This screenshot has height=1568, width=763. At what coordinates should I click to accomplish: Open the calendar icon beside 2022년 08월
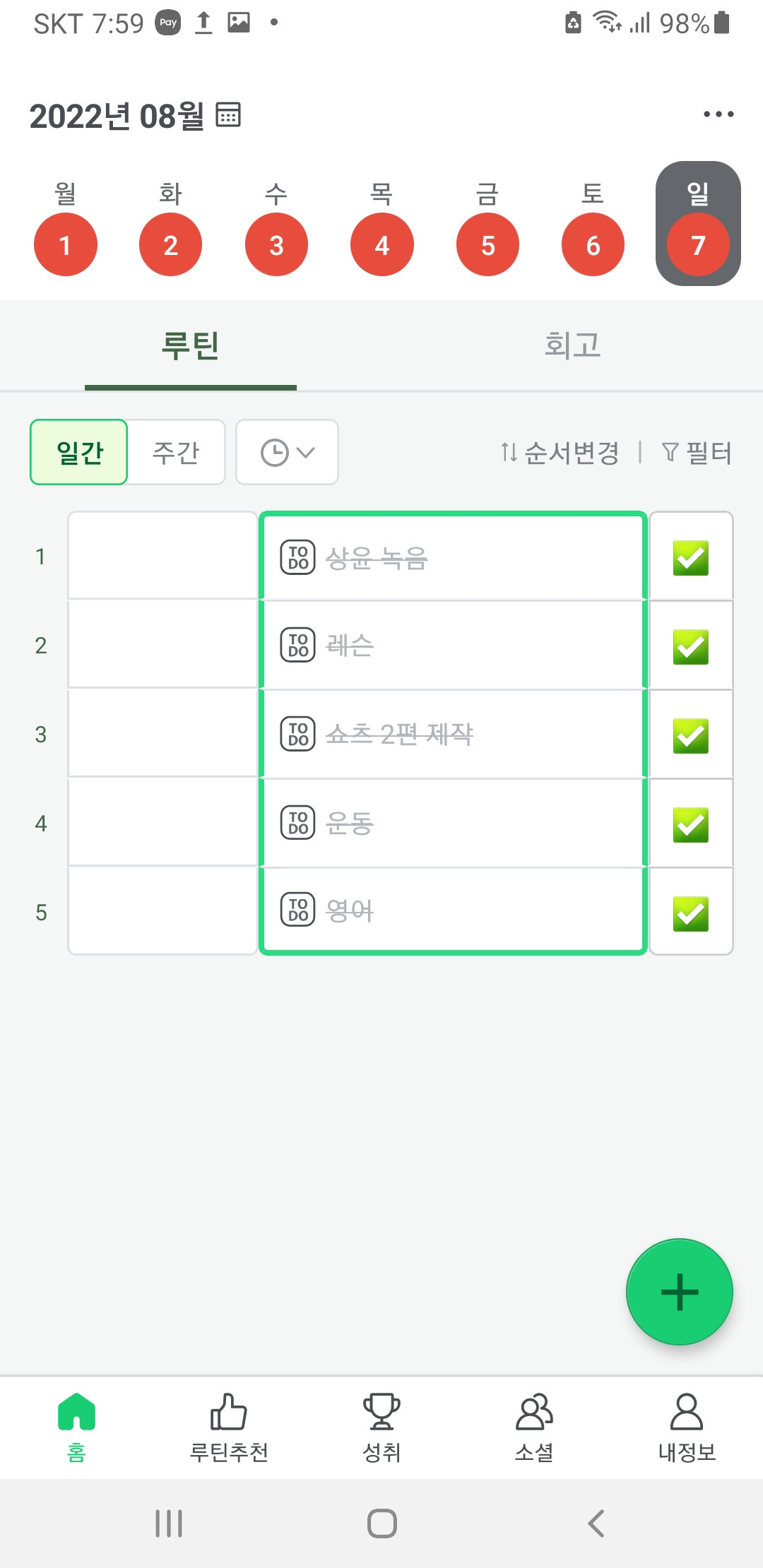[228, 114]
